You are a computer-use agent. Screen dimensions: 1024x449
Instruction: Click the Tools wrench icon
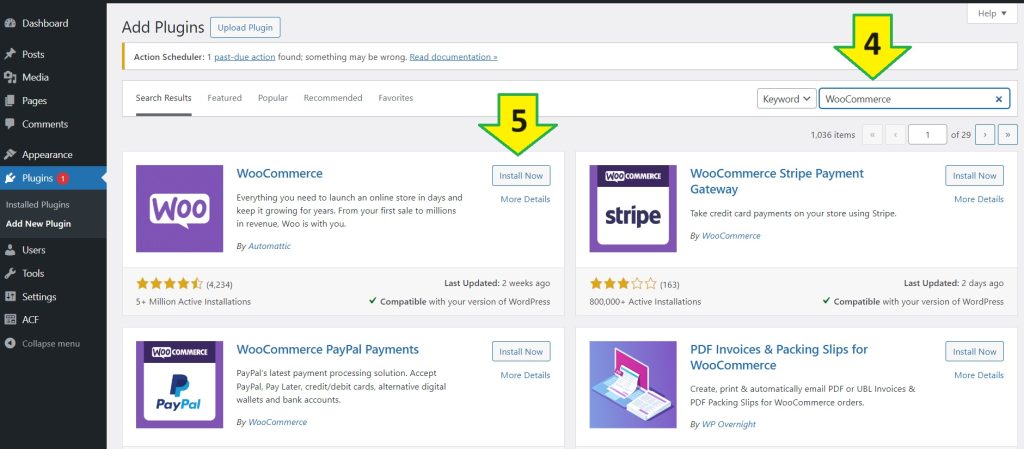(10, 273)
